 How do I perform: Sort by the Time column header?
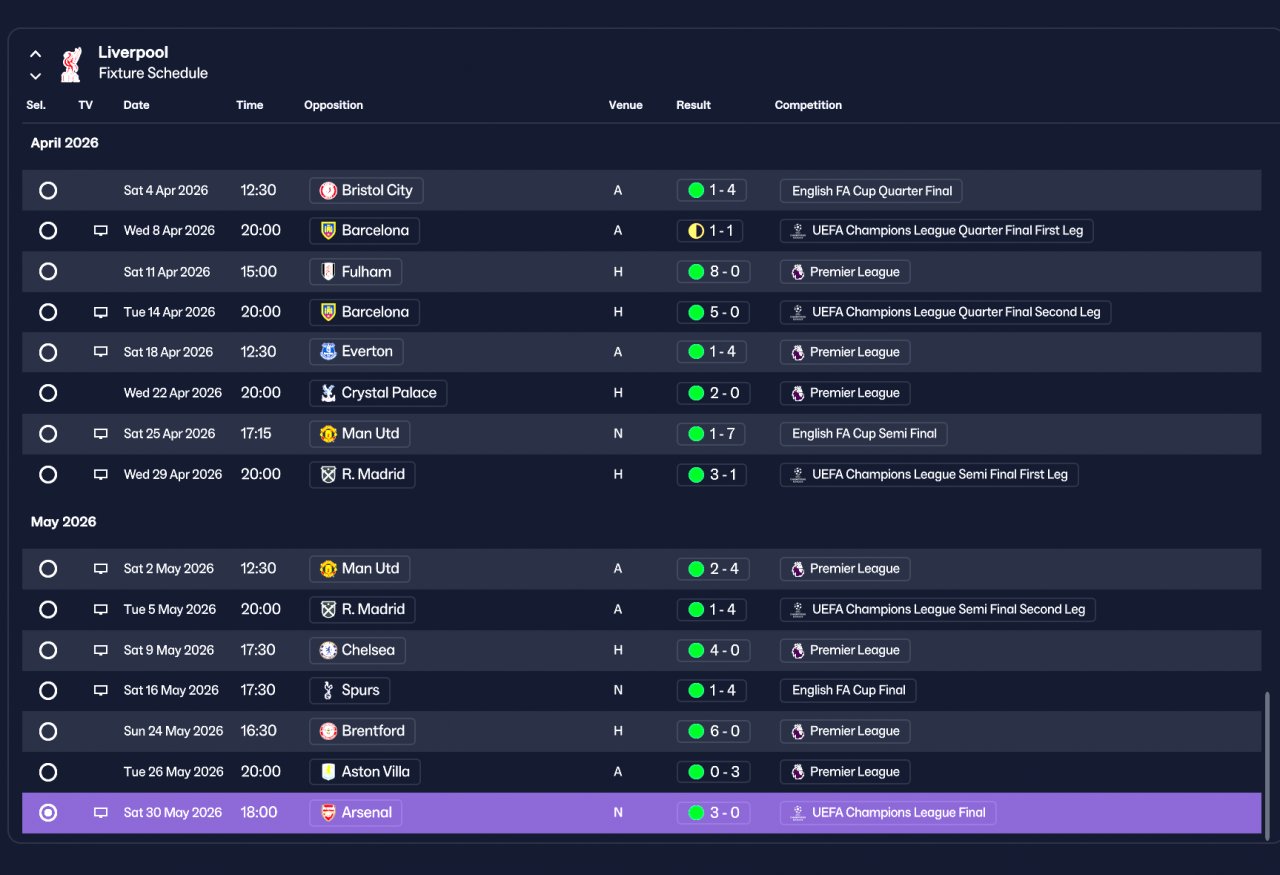pyautogui.click(x=249, y=105)
